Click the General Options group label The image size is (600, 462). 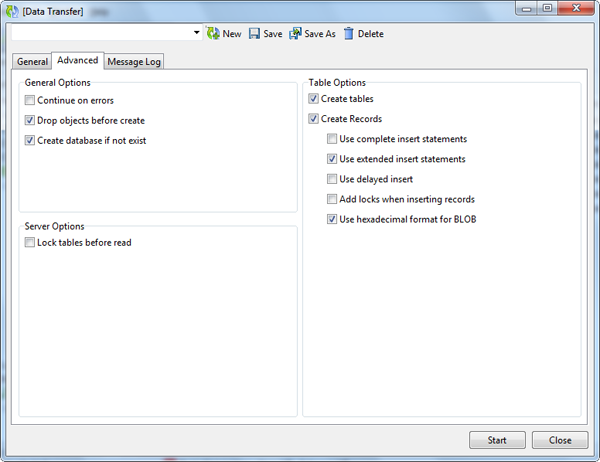tap(57, 83)
